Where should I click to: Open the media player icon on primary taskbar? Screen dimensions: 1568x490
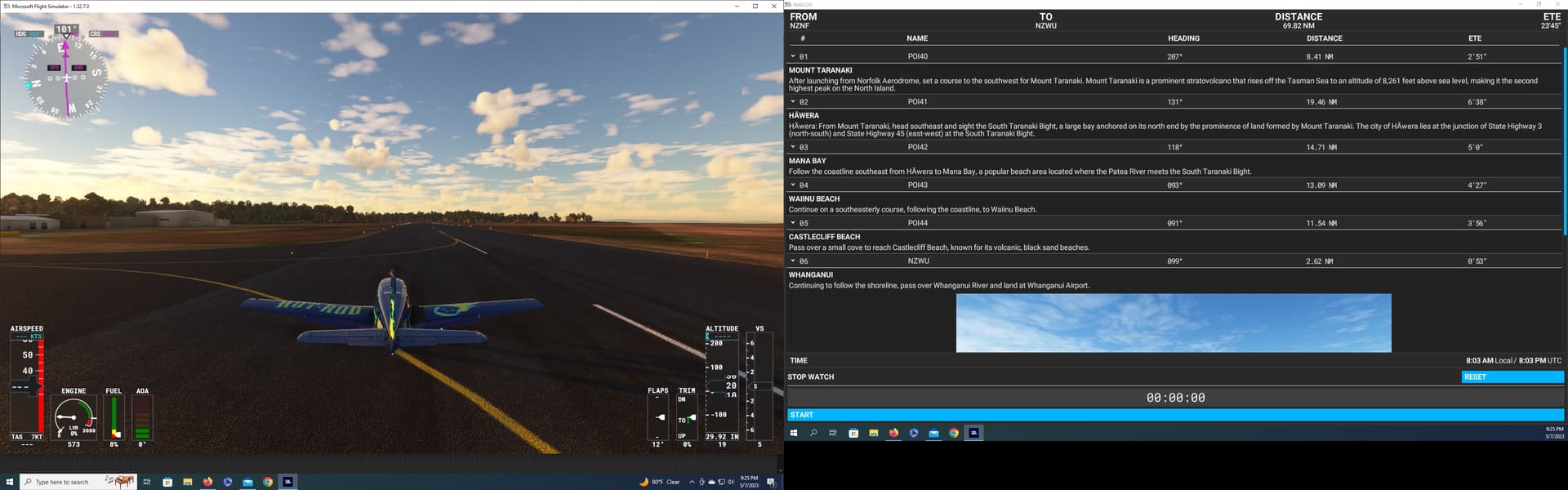pos(228,482)
